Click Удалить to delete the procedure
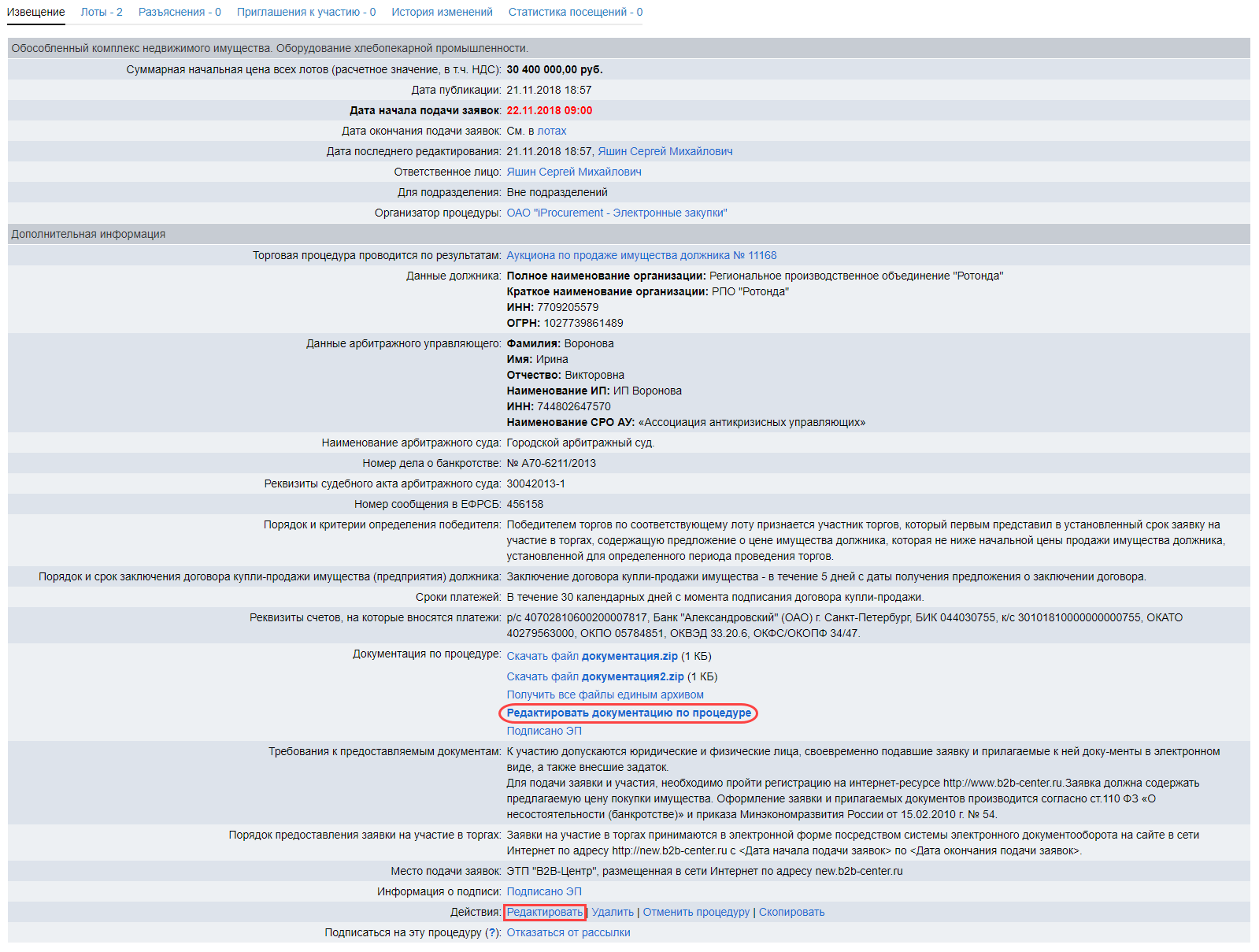 [x=613, y=912]
